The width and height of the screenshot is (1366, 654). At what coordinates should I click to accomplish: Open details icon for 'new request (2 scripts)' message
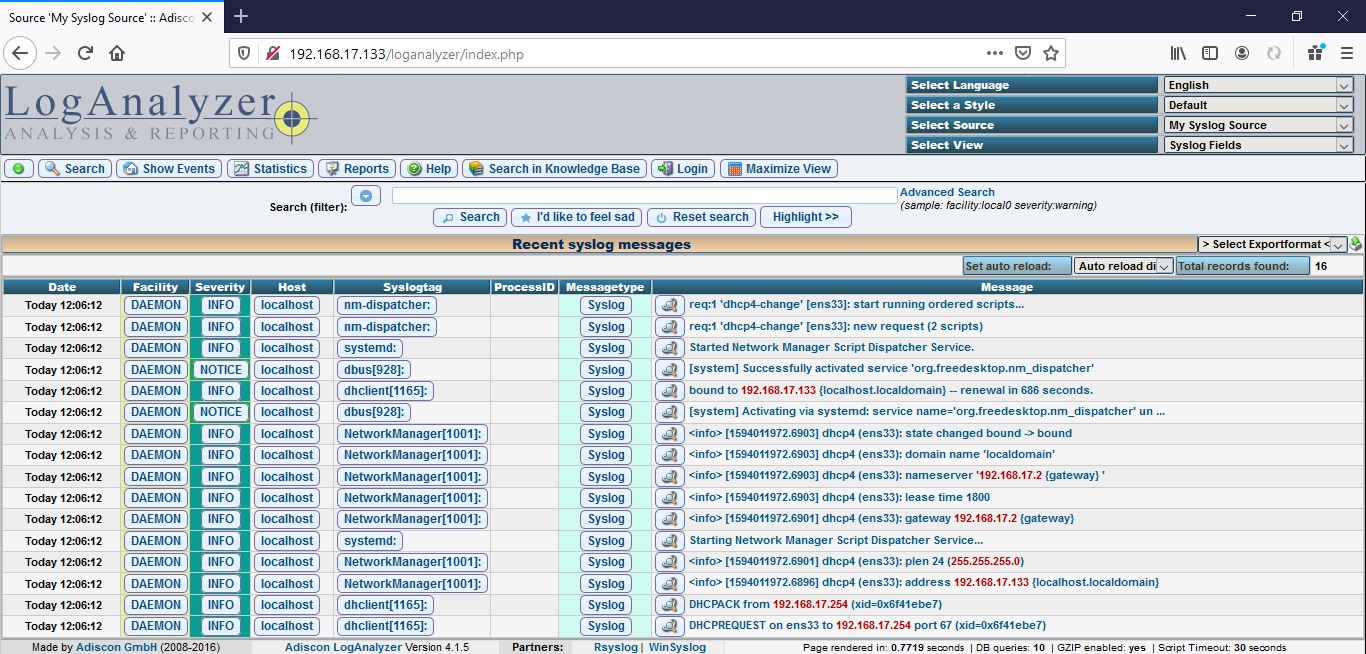[669, 327]
